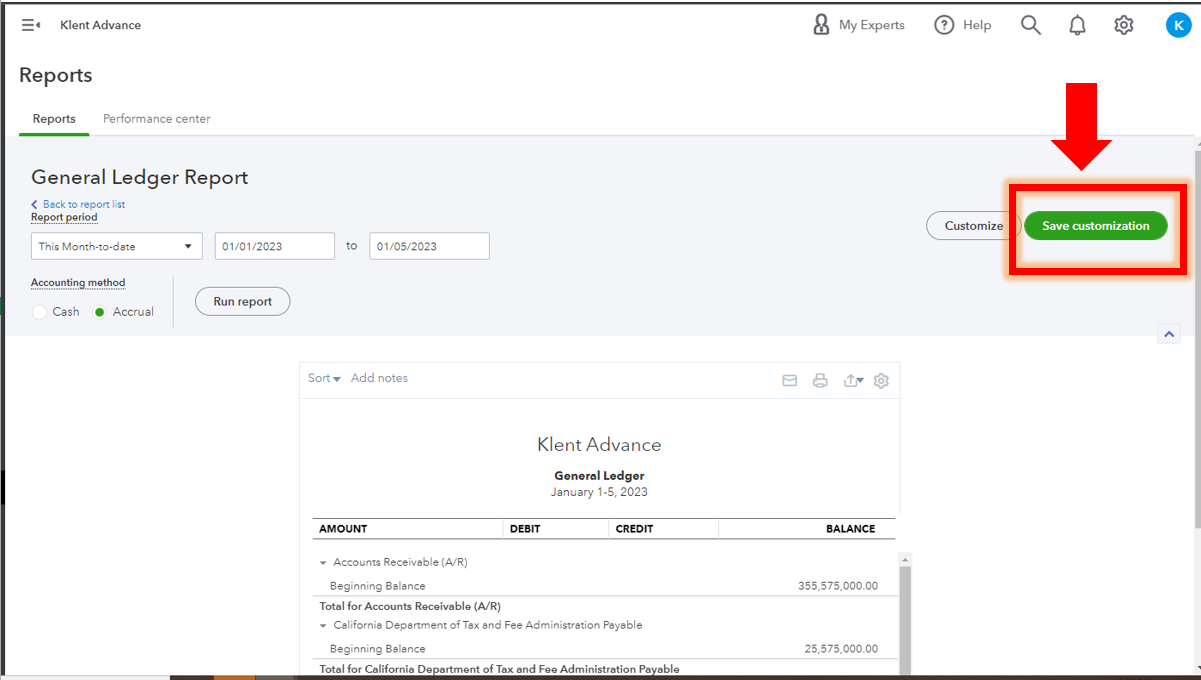This screenshot has height=680, width=1201.
Task: Go Back to report list
Action: click(78, 203)
